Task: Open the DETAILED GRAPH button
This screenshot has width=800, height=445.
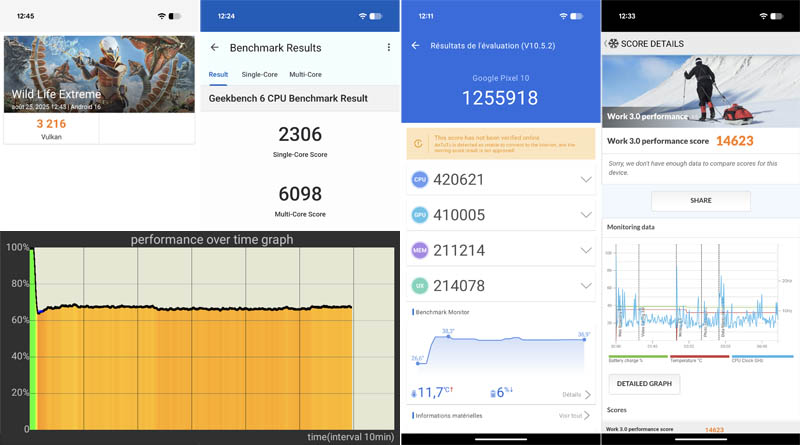Action: coord(643,384)
